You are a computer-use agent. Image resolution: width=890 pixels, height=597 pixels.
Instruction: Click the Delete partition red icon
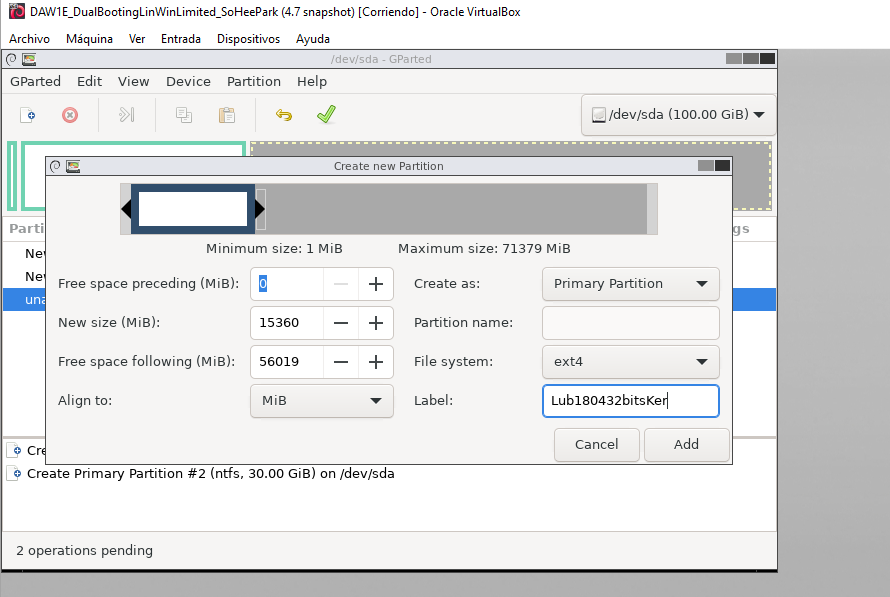pyautogui.click(x=70, y=115)
